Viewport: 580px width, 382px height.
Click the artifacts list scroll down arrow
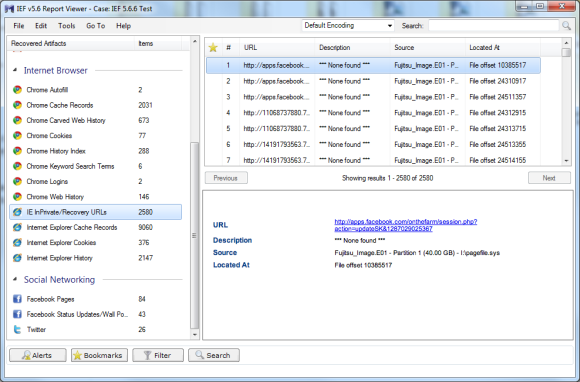point(195,335)
